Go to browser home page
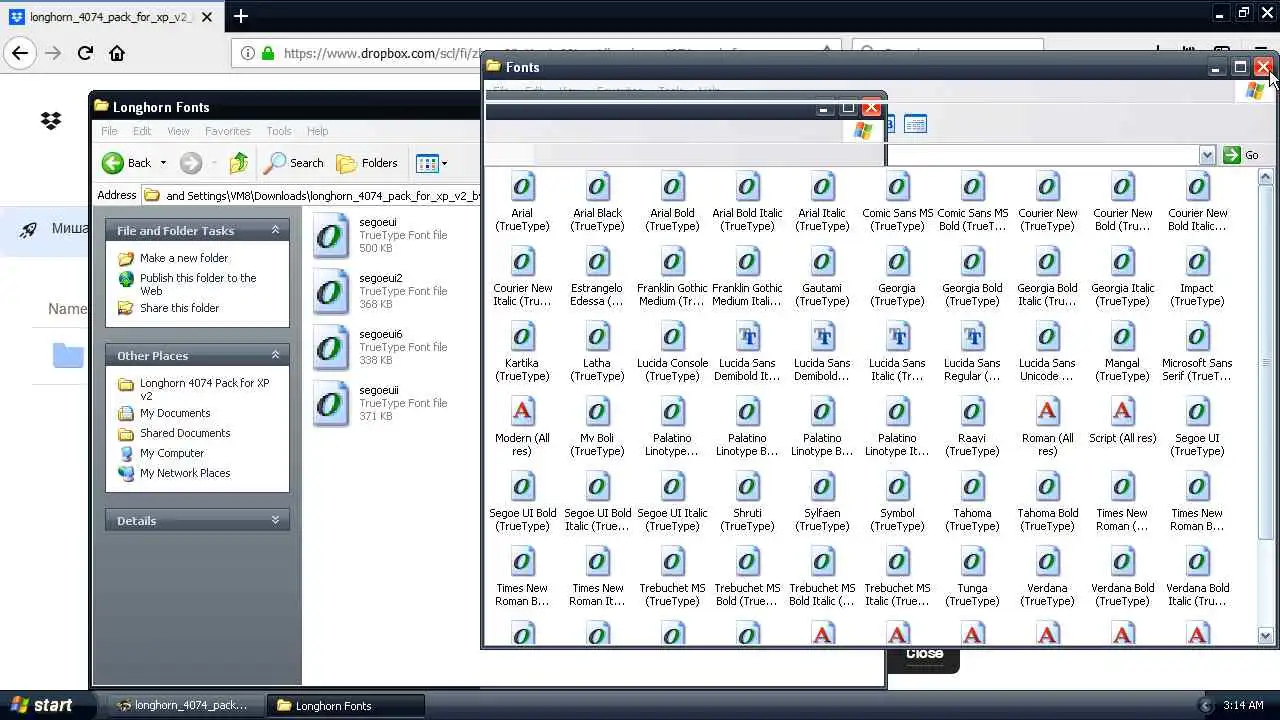1280x720 pixels. point(117,53)
